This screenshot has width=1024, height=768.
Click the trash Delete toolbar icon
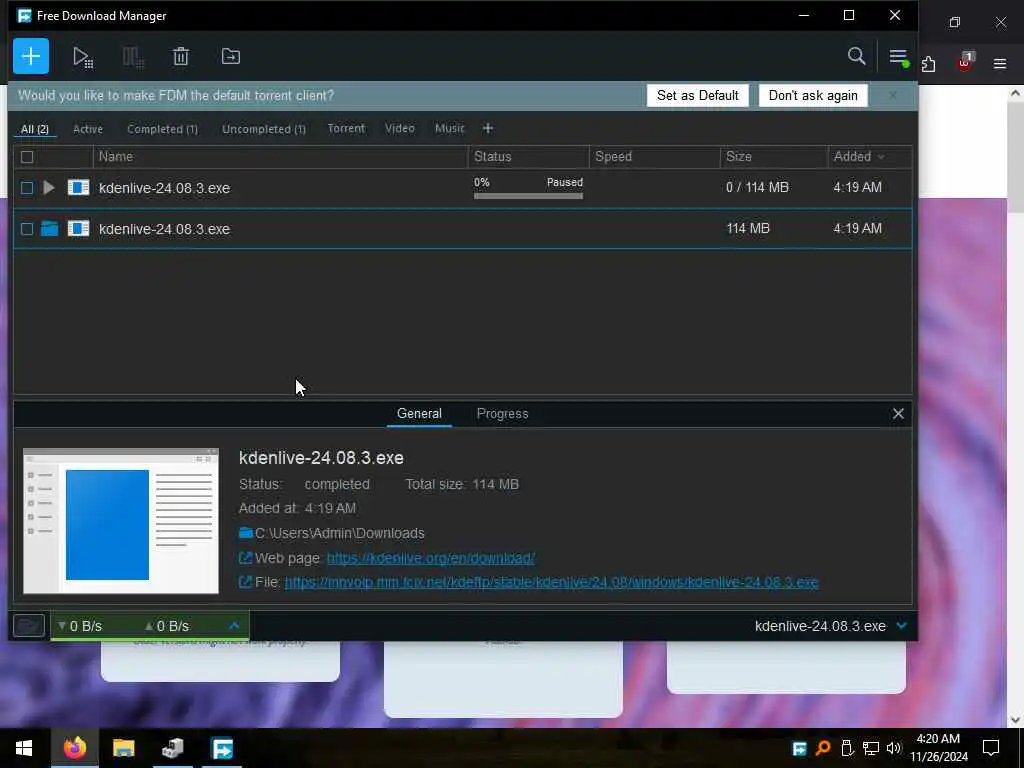point(181,57)
